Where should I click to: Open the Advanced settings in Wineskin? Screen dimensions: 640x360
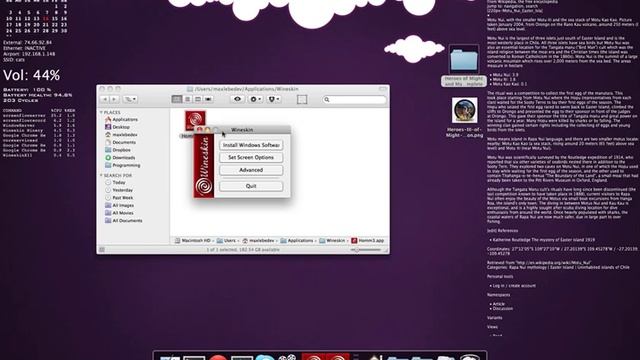(x=251, y=170)
